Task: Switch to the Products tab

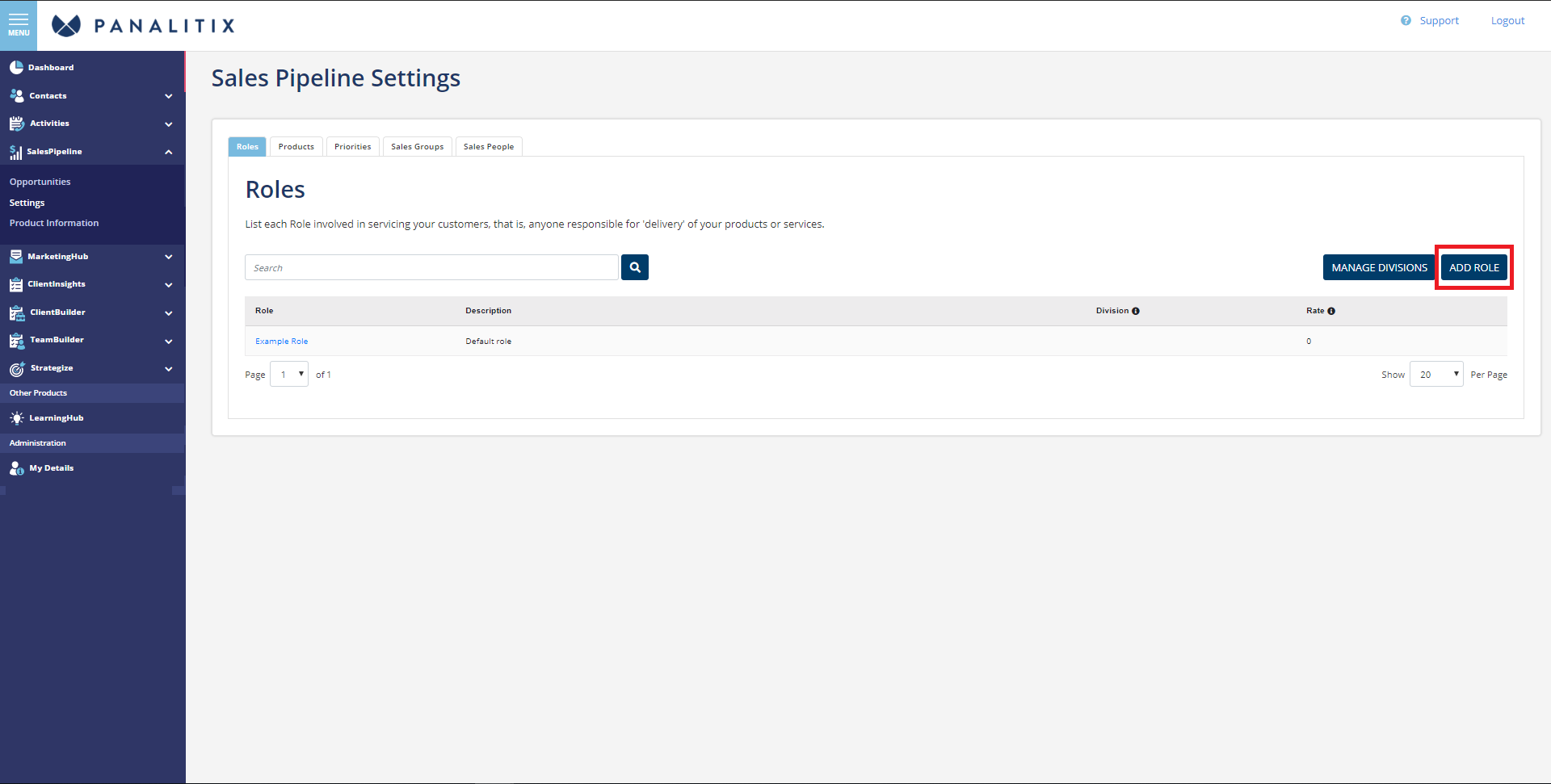Action: point(296,146)
